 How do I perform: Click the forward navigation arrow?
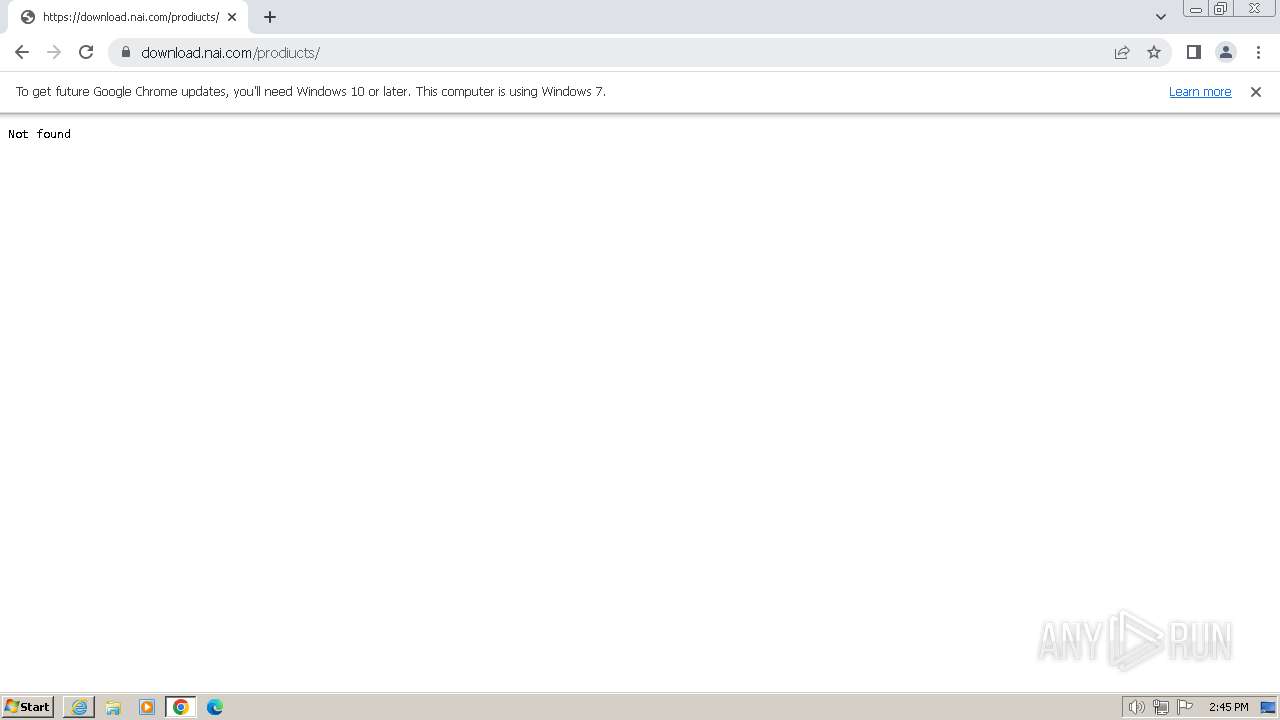tap(54, 52)
